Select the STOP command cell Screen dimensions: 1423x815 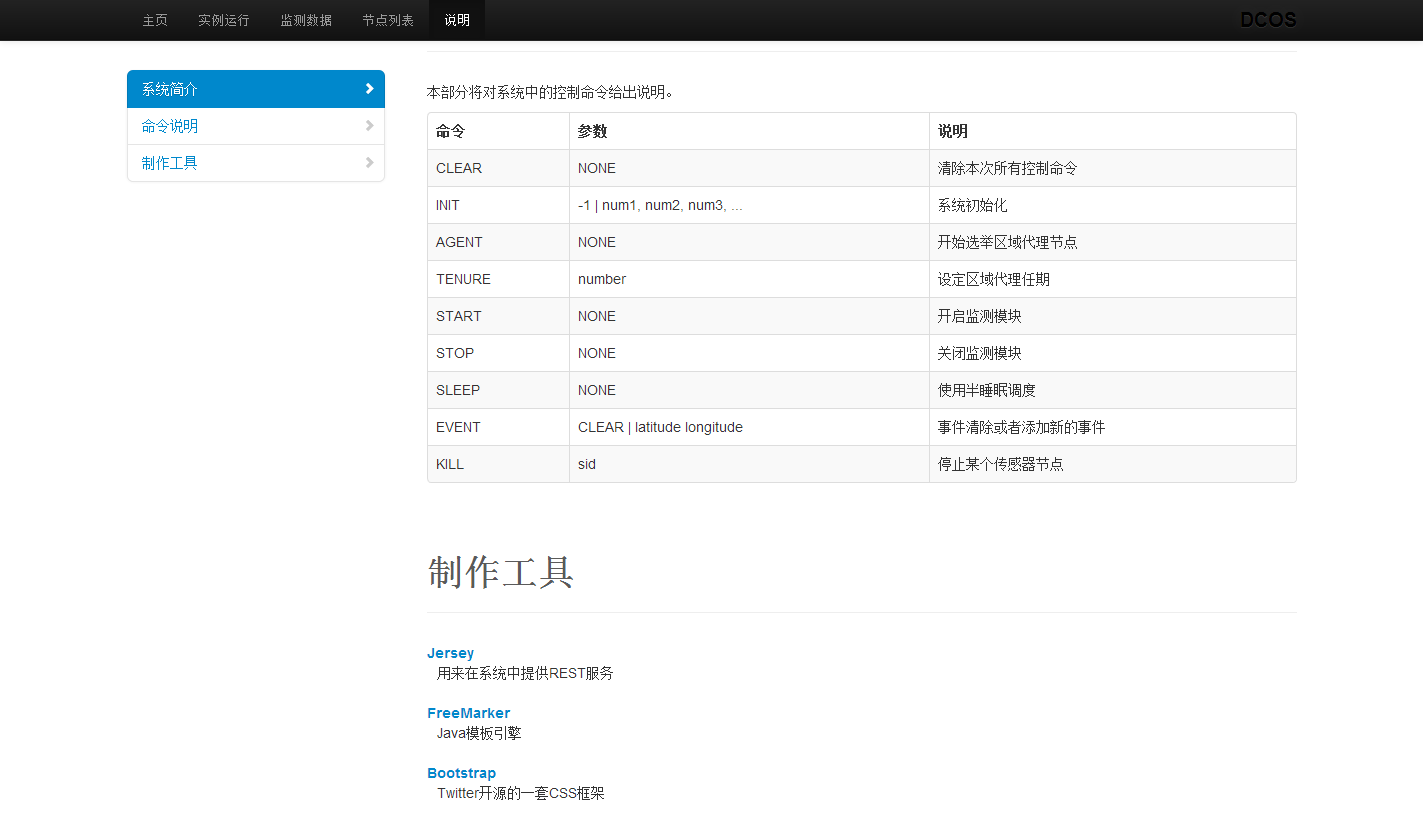tap(498, 353)
